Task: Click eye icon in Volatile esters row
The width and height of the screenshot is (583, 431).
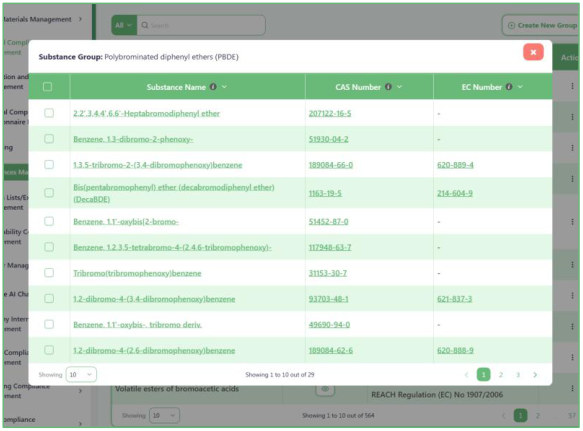Action: [x=325, y=389]
